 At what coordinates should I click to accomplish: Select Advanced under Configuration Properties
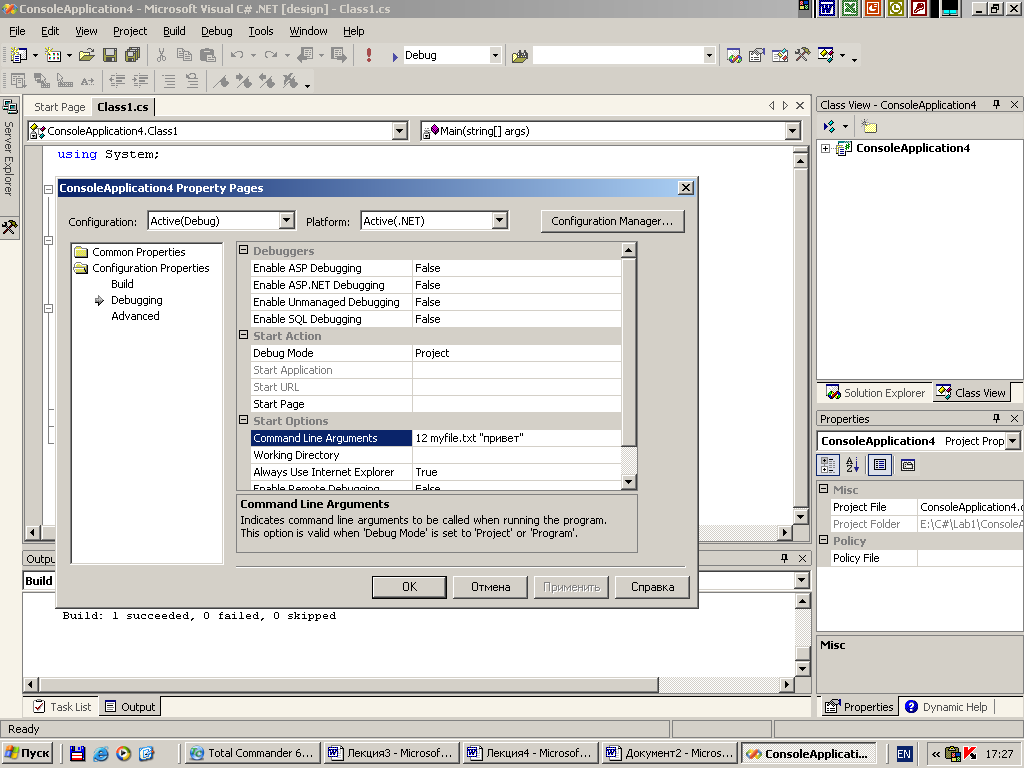click(x=135, y=316)
